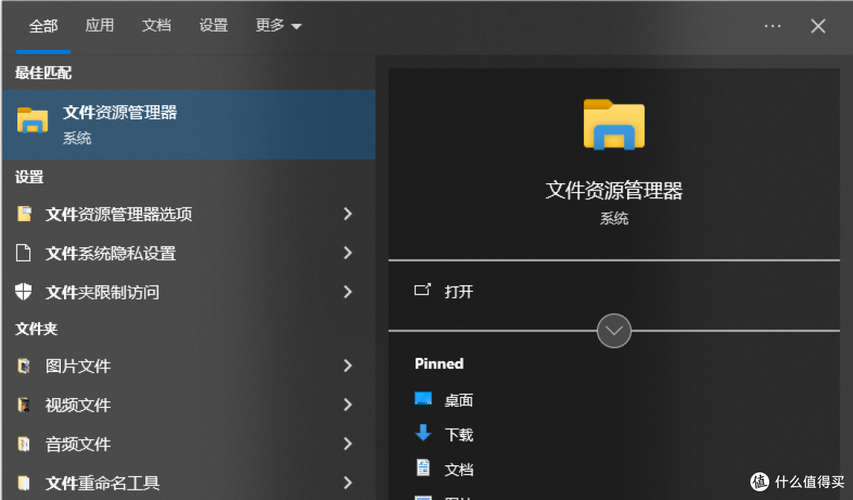Image resolution: width=853 pixels, height=500 pixels.
Task: Close the search panel with X
Action: pos(818,26)
